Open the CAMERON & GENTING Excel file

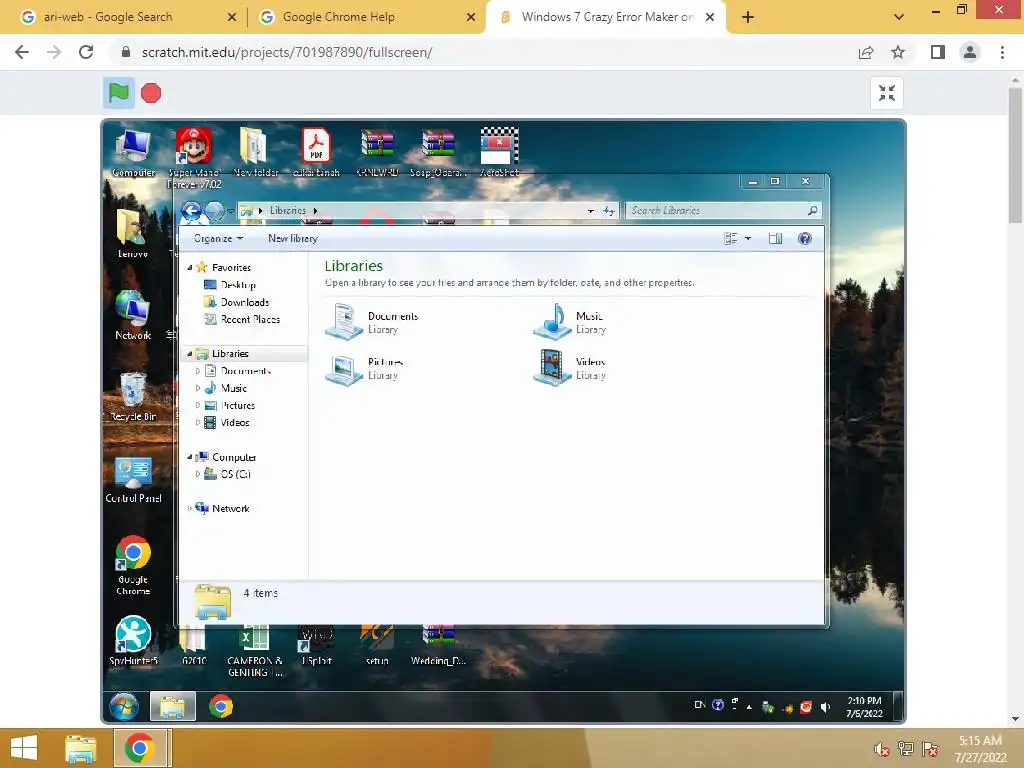coord(255,650)
